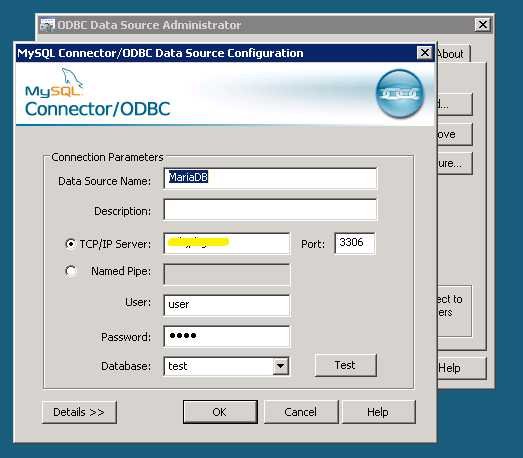Click the Cancel button
Viewport: 523px width, 458px height.
[301, 412]
